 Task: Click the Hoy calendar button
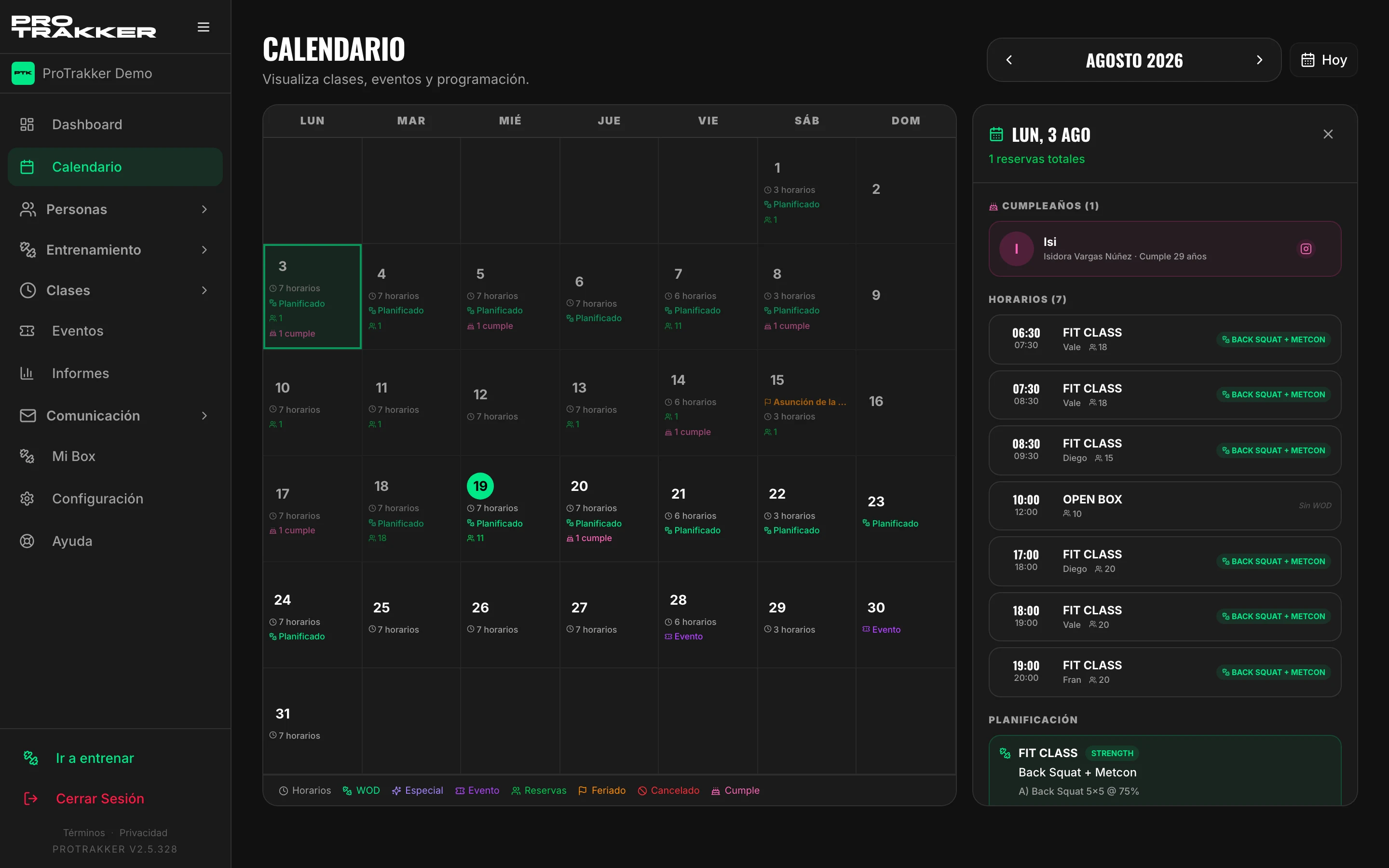(x=1323, y=60)
